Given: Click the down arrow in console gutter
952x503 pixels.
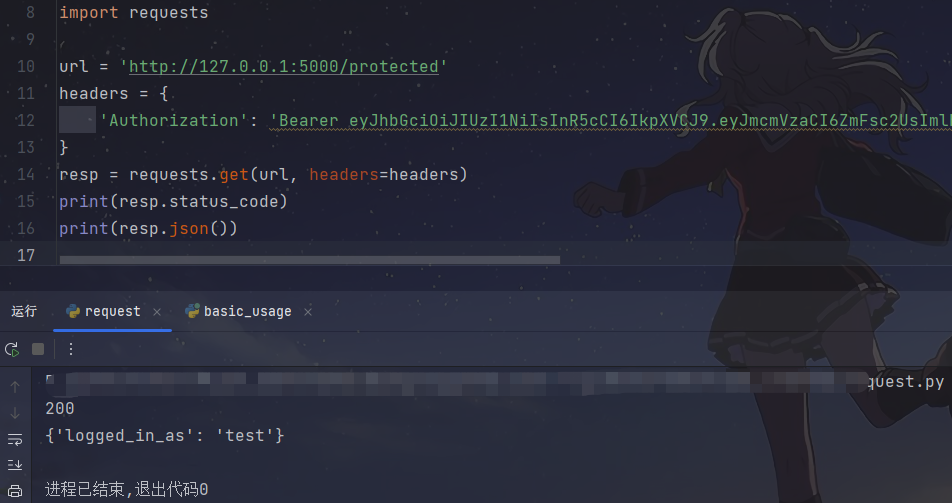Looking at the screenshot, I should click(x=15, y=413).
